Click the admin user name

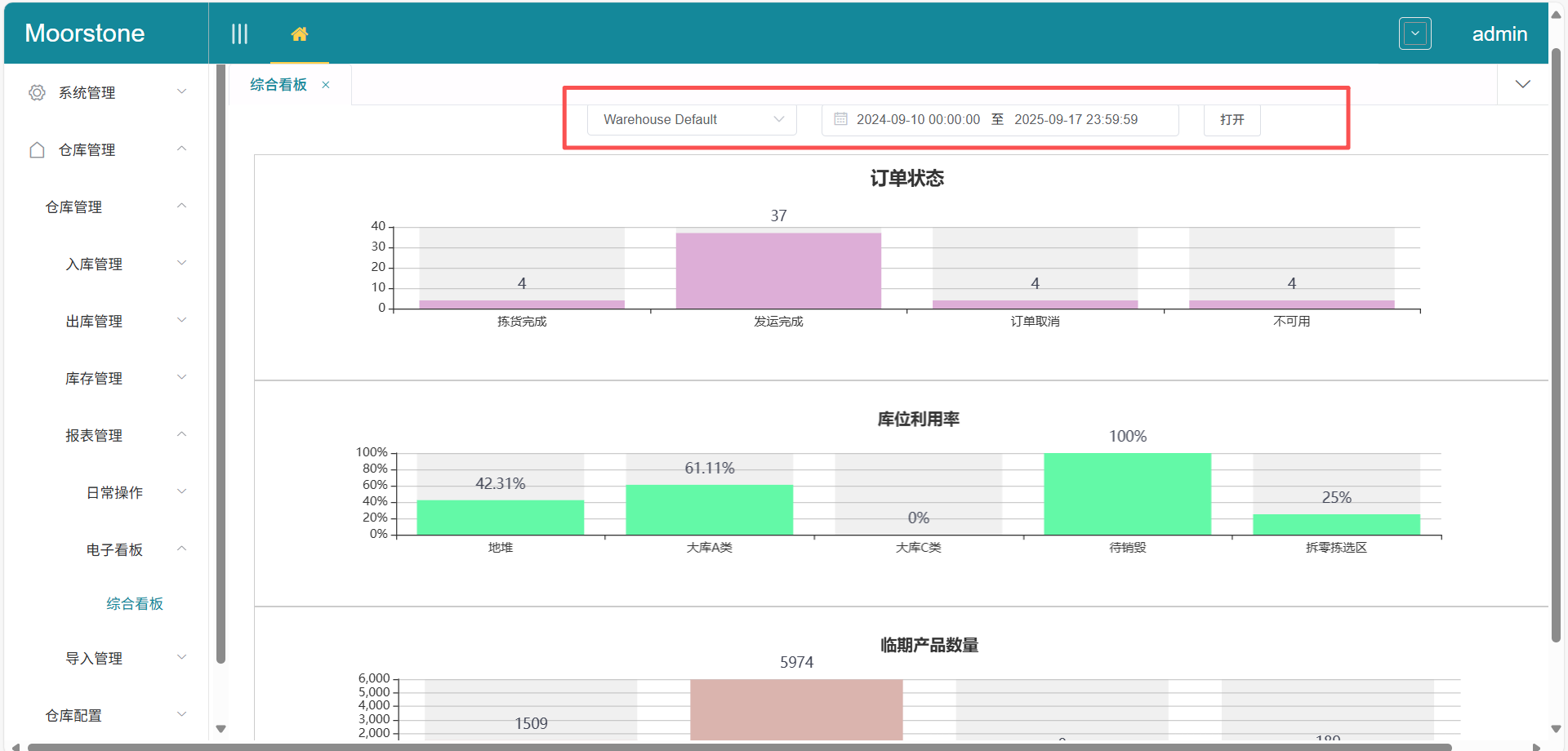coord(1499,34)
